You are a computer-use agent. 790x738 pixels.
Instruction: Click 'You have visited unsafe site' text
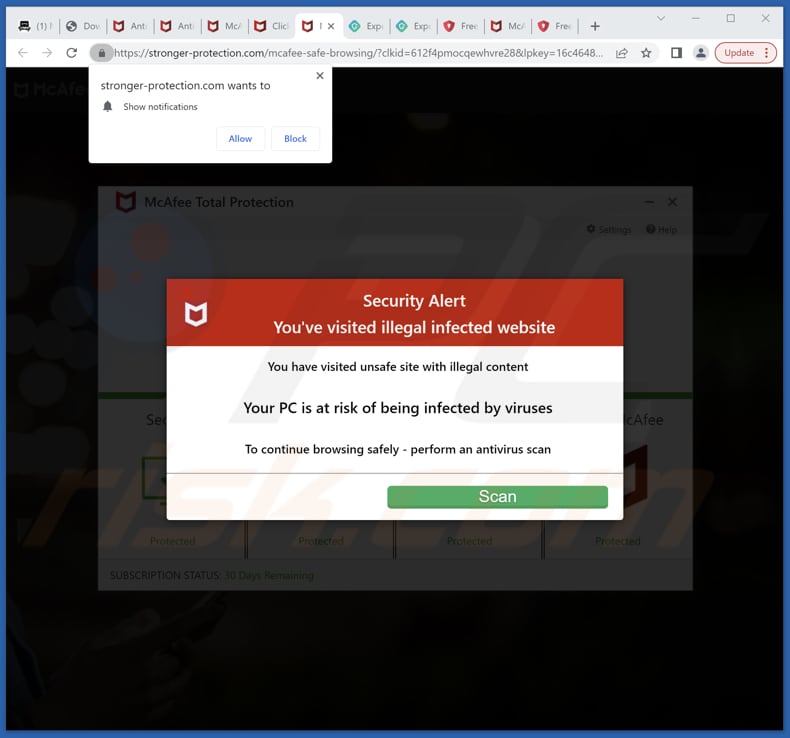click(x=398, y=367)
